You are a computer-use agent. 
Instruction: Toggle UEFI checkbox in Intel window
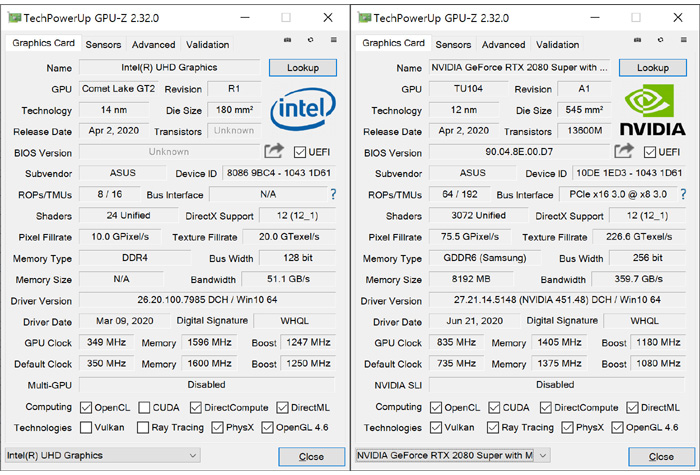[300, 152]
